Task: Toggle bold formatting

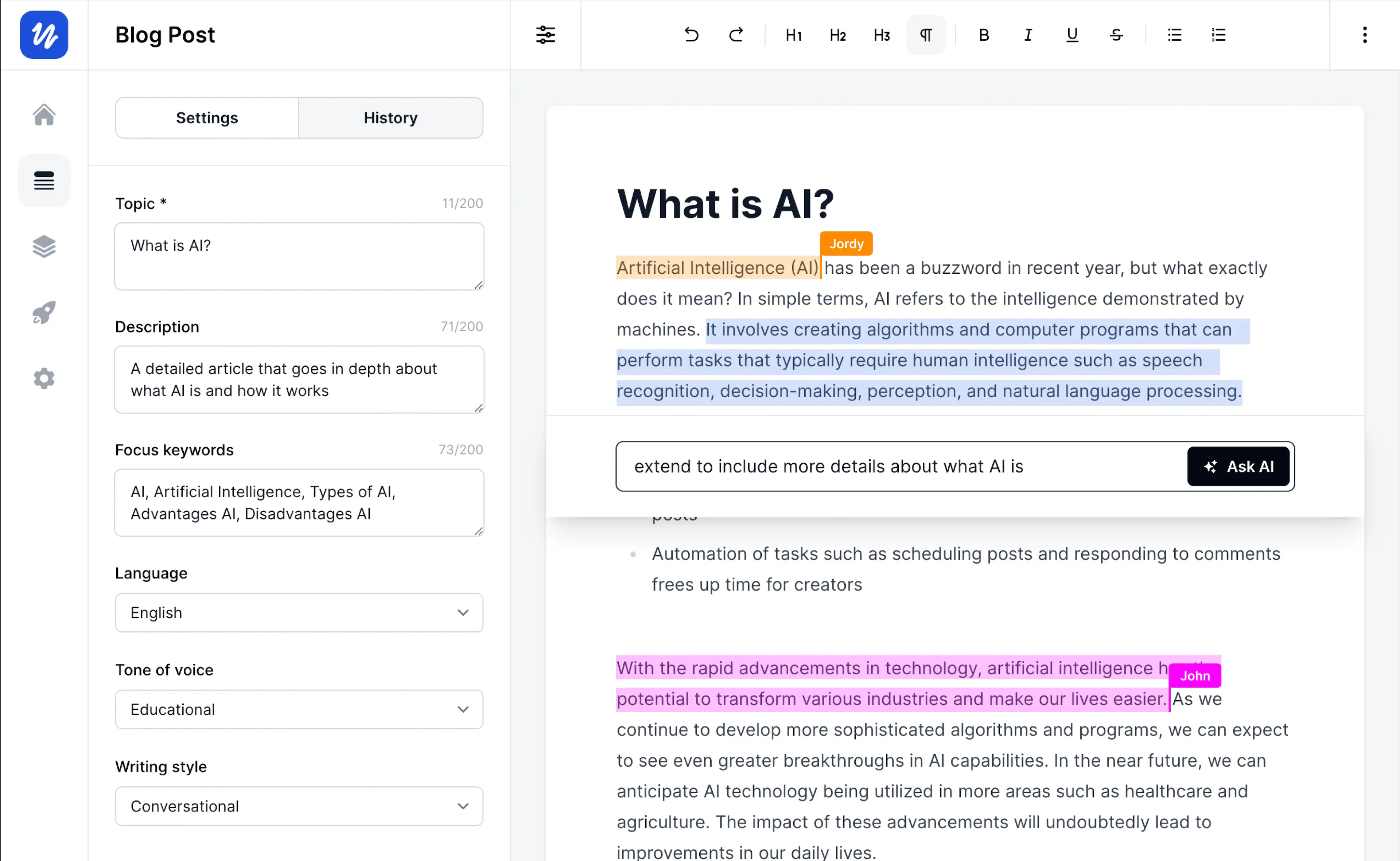Action: [984, 35]
